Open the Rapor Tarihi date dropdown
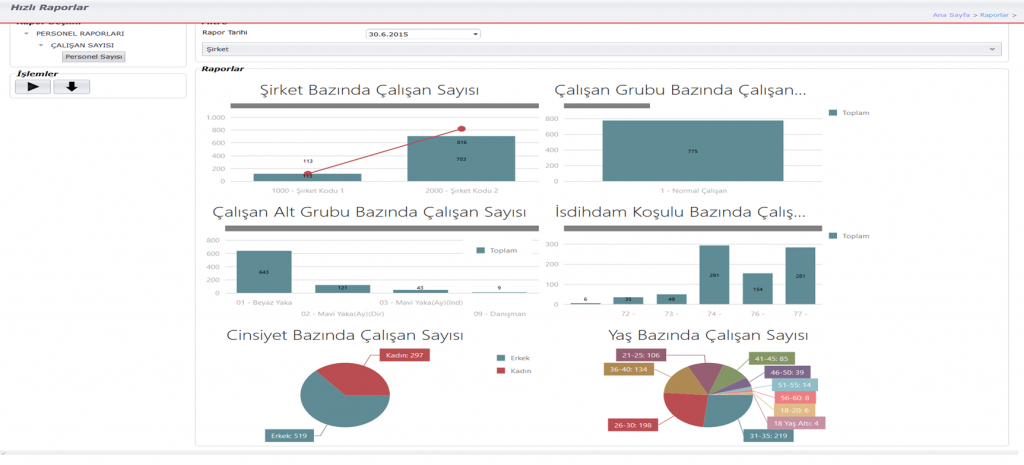This screenshot has width=1024, height=465. point(476,34)
